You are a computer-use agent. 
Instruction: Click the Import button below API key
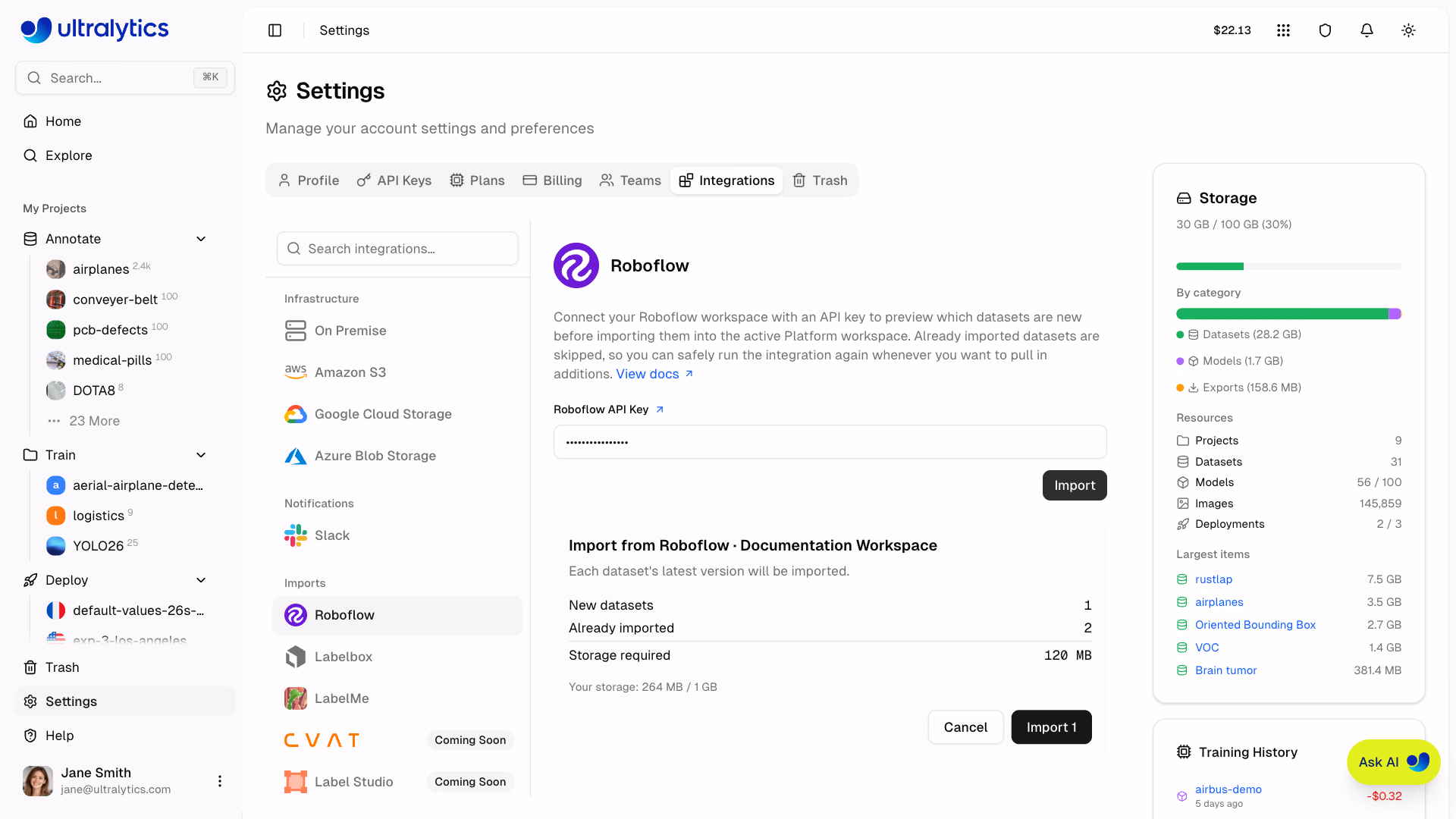tap(1075, 485)
